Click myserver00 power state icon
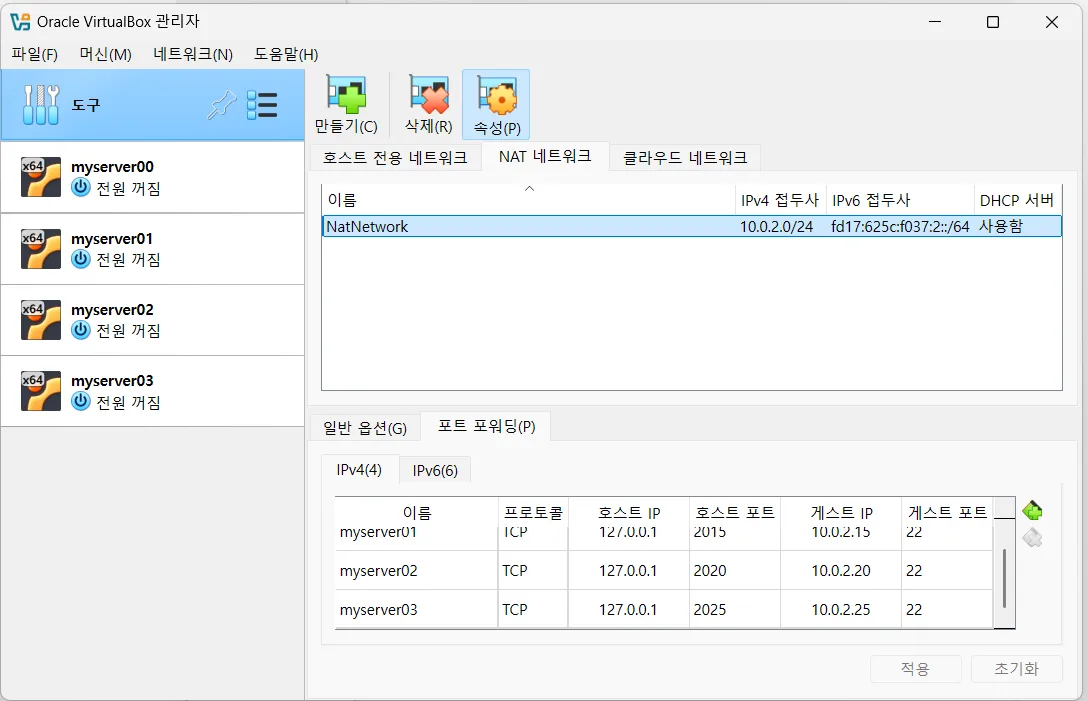Viewport: 1088px width, 701px height. (x=81, y=188)
